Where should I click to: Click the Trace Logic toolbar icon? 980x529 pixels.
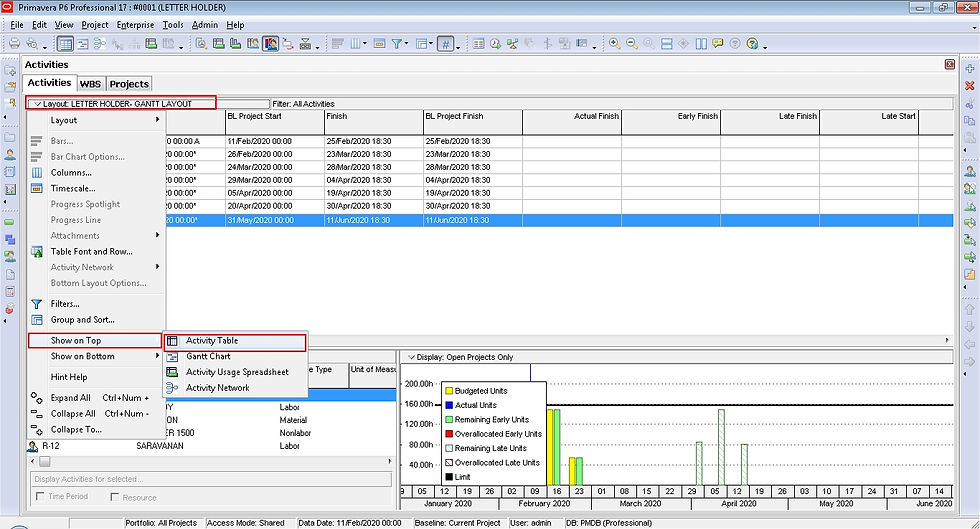tap(288, 44)
